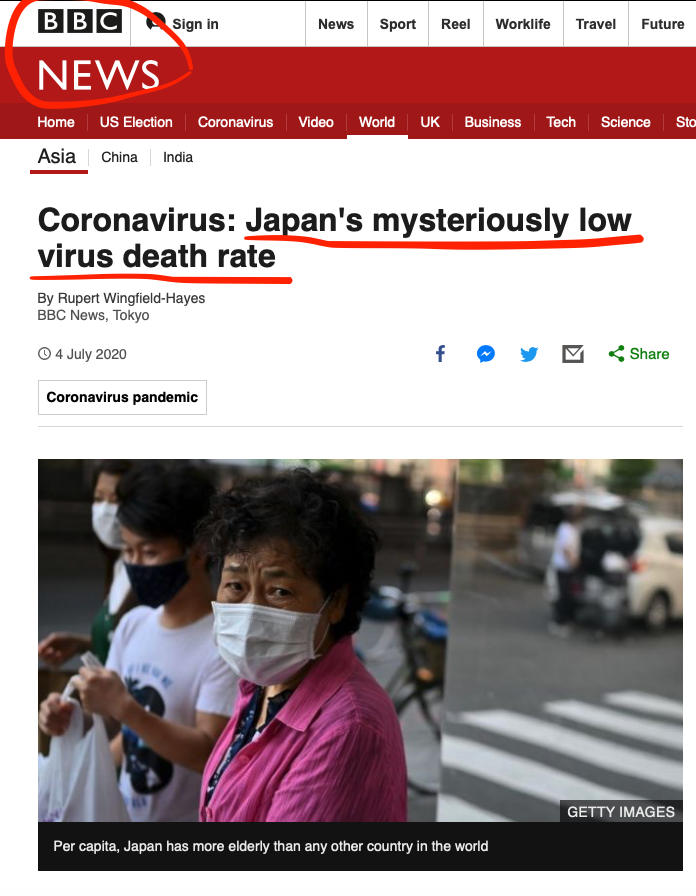Select the China sub-section
696x896 pixels.
point(119,157)
